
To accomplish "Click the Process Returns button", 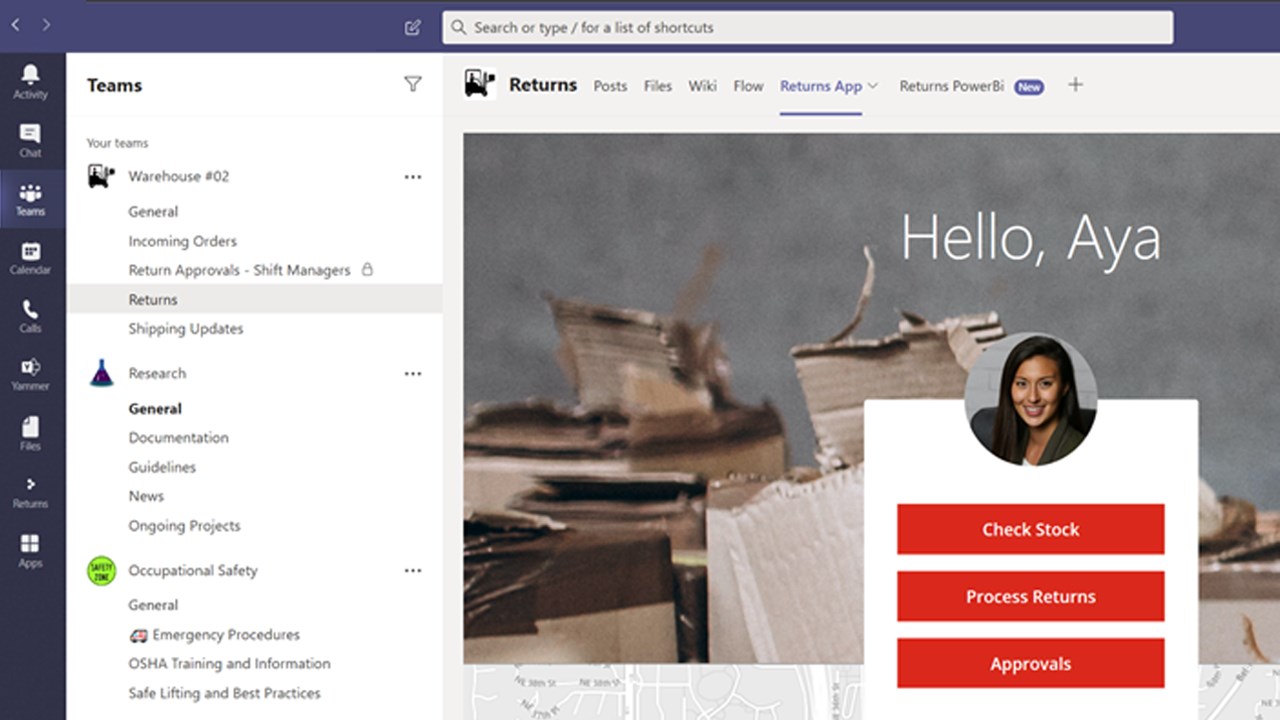I will (x=1030, y=596).
